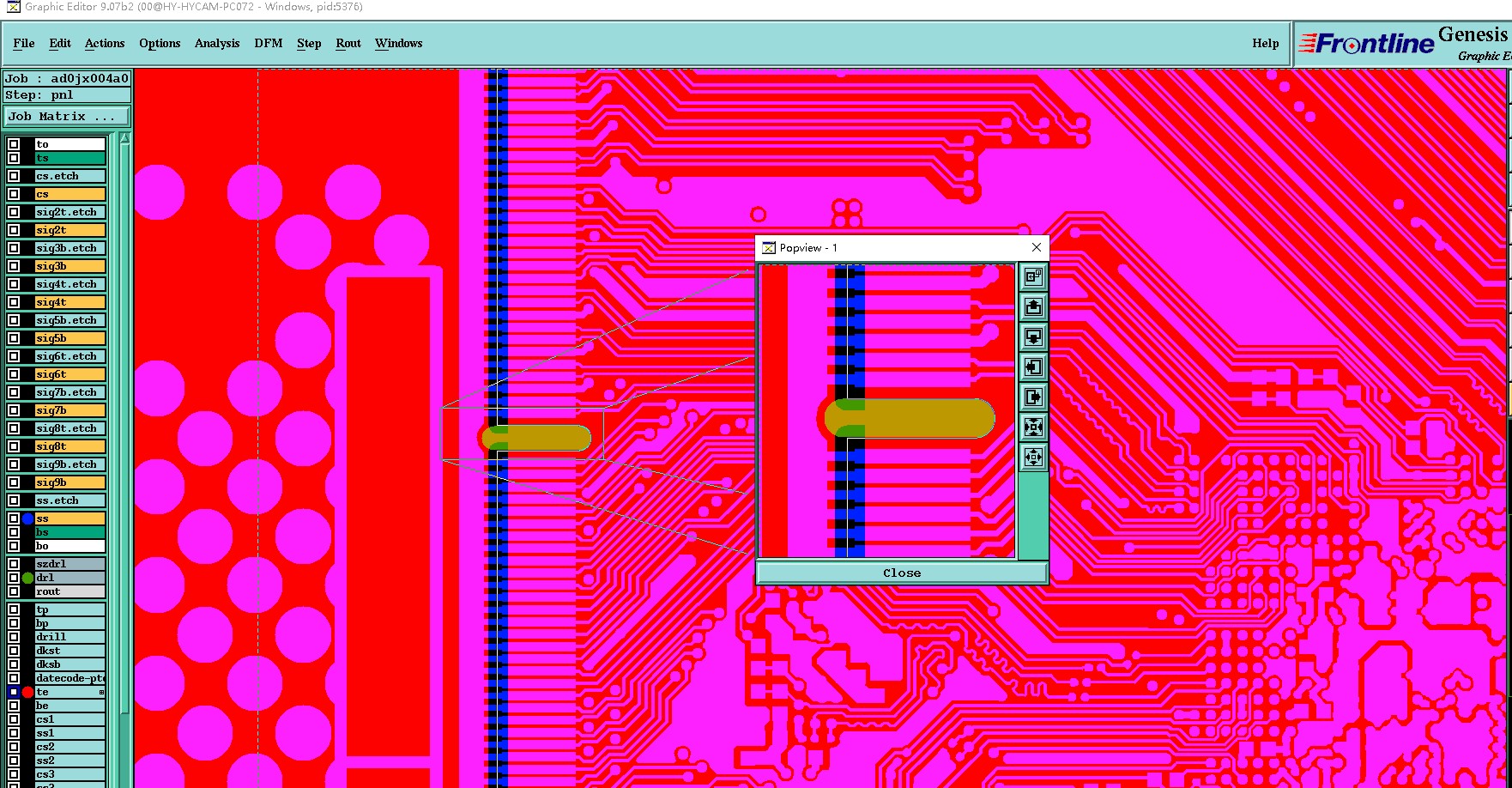The height and width of the screenshot is (788, 1512).
Task: Select the szdrl layer name
Action: pyautogui.click(x=70, y=564)
